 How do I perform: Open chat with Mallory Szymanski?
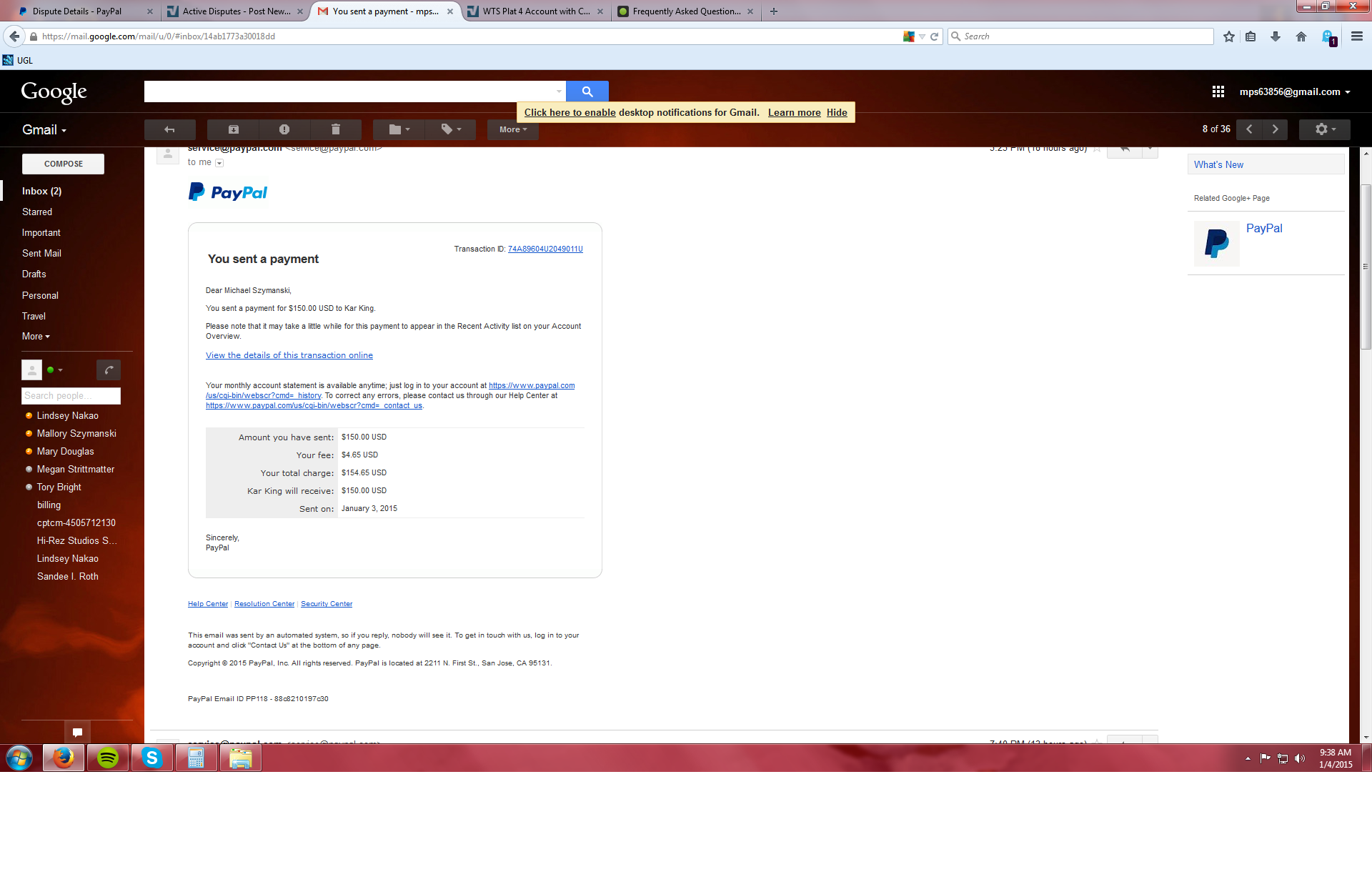pos(76,433)
